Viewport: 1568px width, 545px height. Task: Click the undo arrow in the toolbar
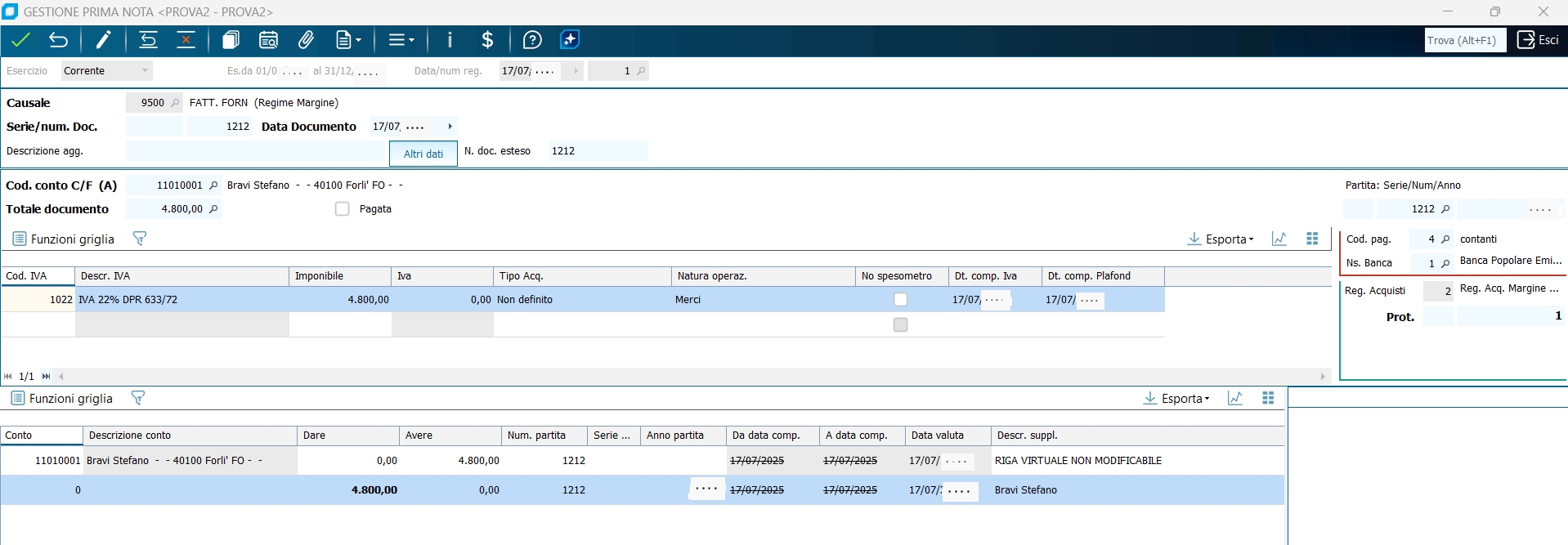[x=58, y=40]
